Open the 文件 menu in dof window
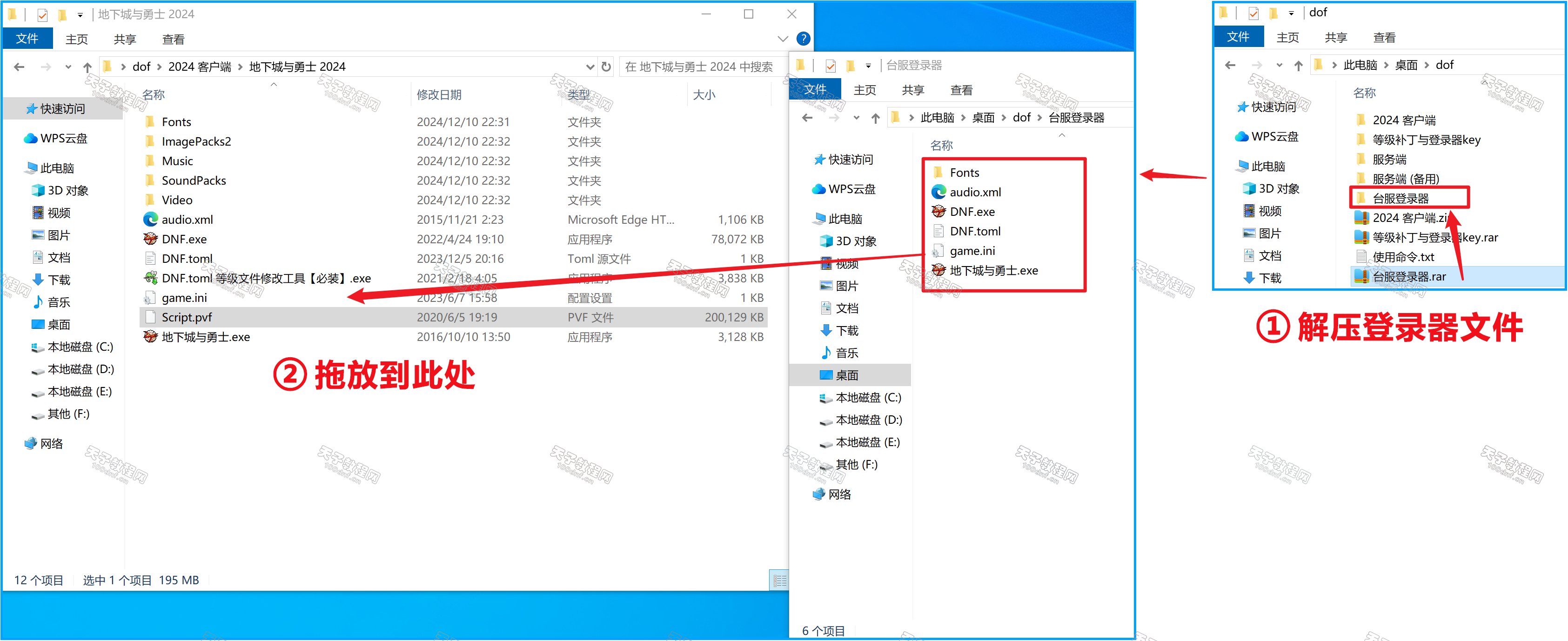 (1238, 37)
